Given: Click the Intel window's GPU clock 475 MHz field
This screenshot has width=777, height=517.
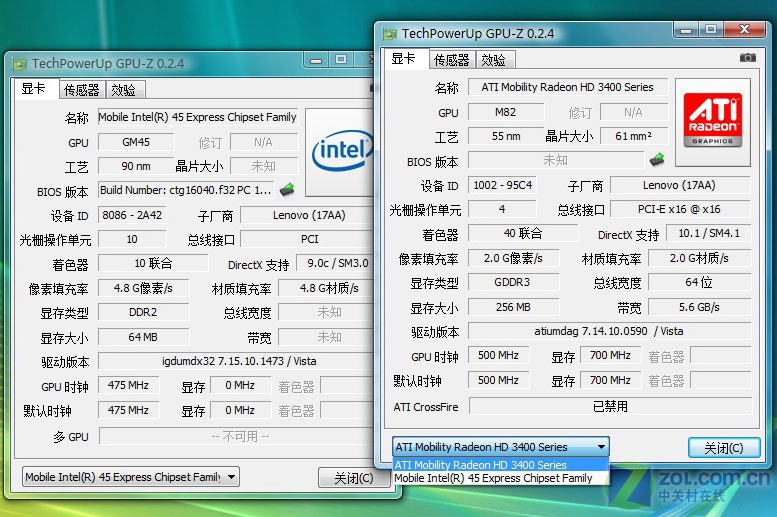Looking at the screenshot, I should pyautogui.click(x=128, y=385).
